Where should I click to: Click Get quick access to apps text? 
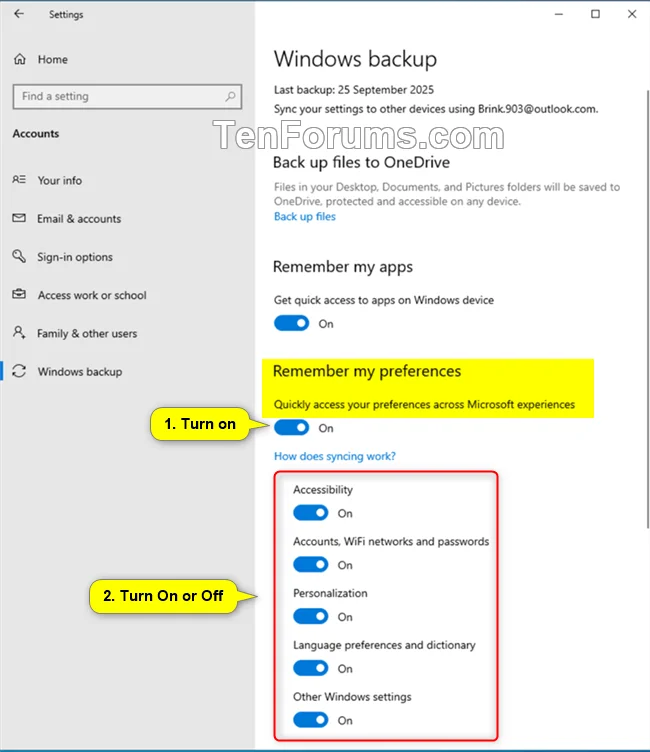coord(384,300)
